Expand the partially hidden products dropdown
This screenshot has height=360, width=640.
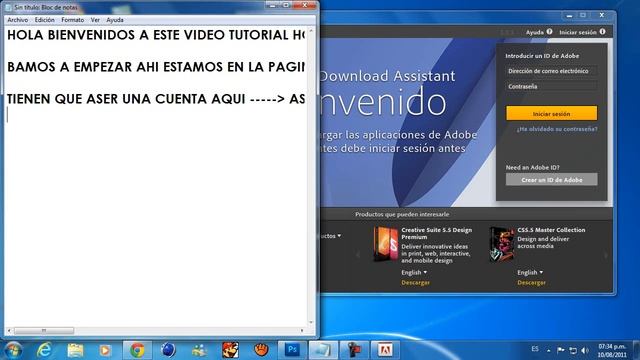[331, 236]
